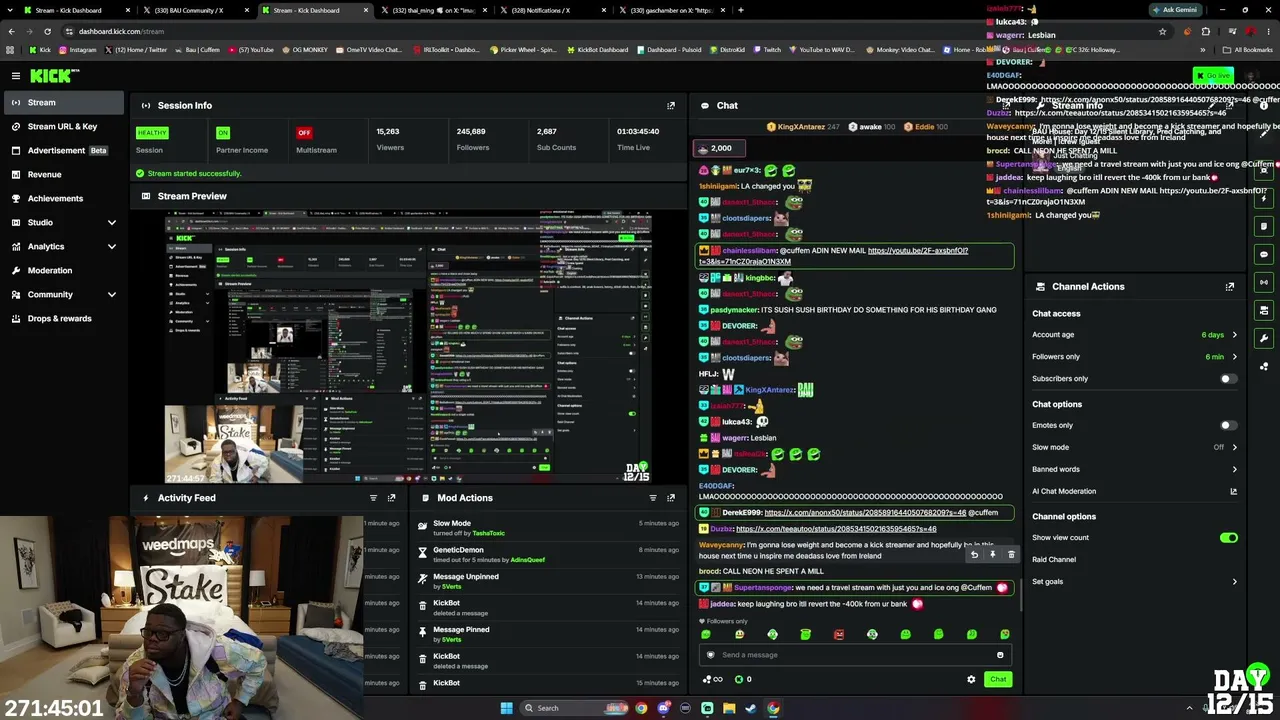Screen dimensions: 1280x720
Task: Open the Kick sidebar hamburger menu
Action: coord(16,76)
